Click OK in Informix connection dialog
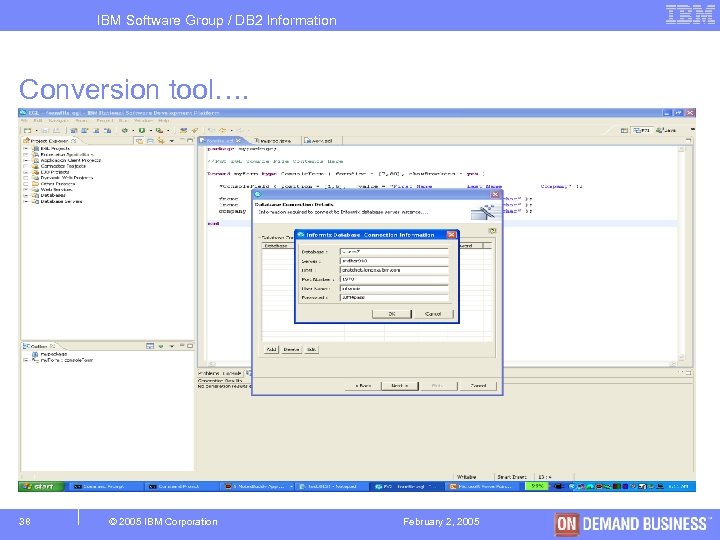Viewport: 720px width, 540px height. pyautogui.click(x=392, y=314)
